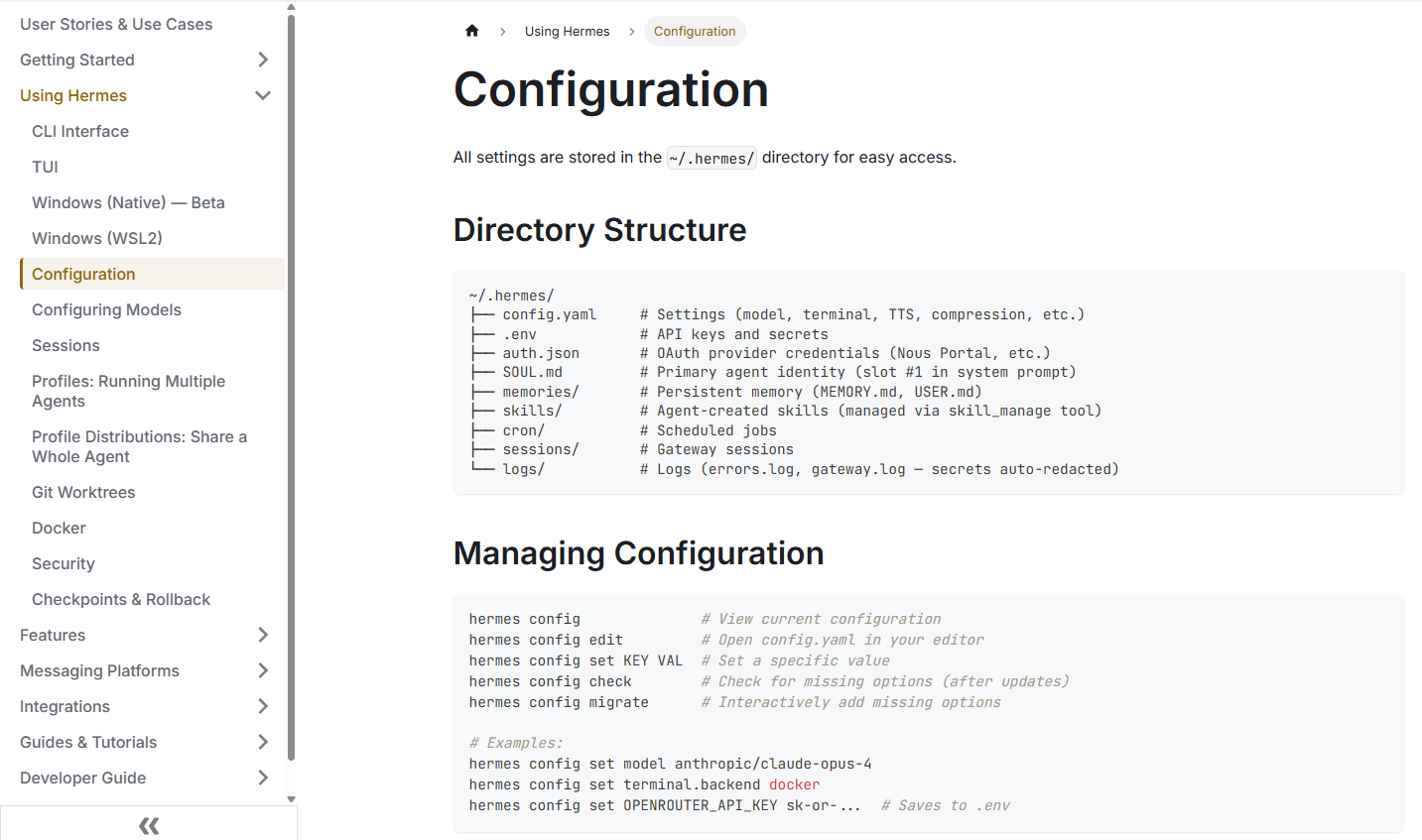Open the Security page
Viewport: 1422px width, 840px height.
click(64, 563)
